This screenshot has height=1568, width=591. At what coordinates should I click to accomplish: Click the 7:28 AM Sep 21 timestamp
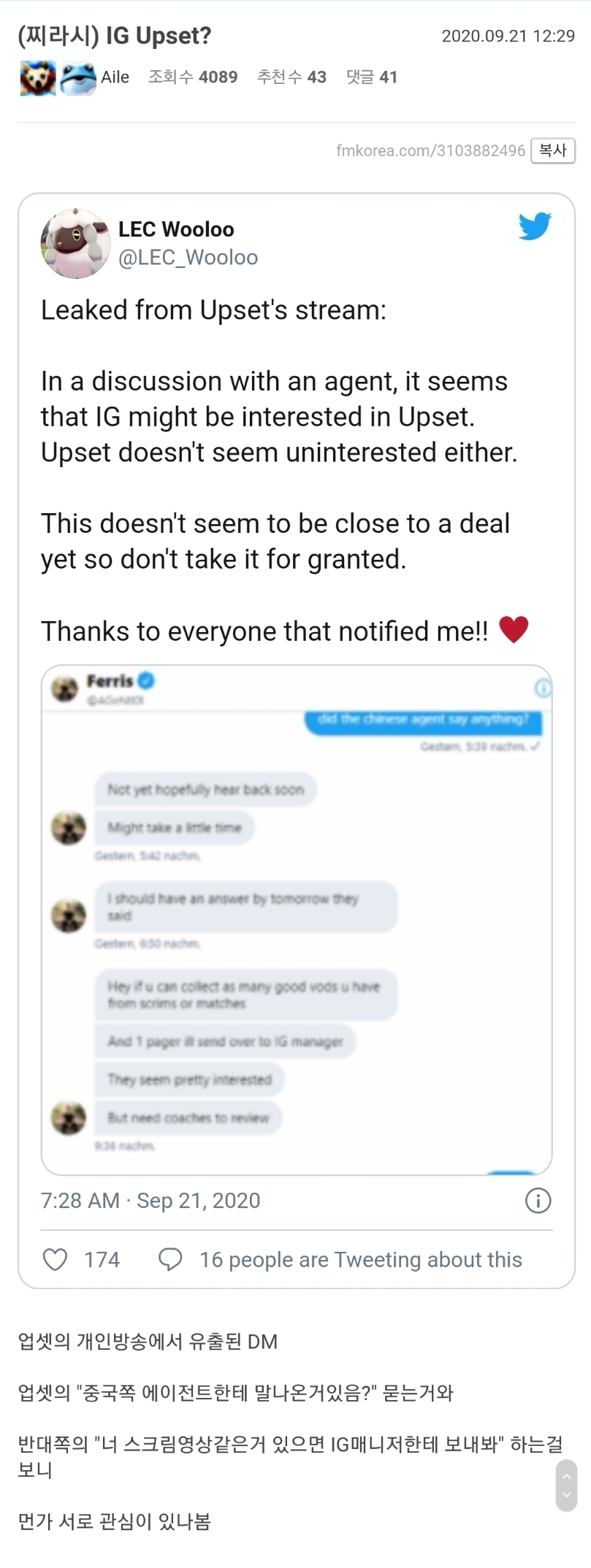150,1201
